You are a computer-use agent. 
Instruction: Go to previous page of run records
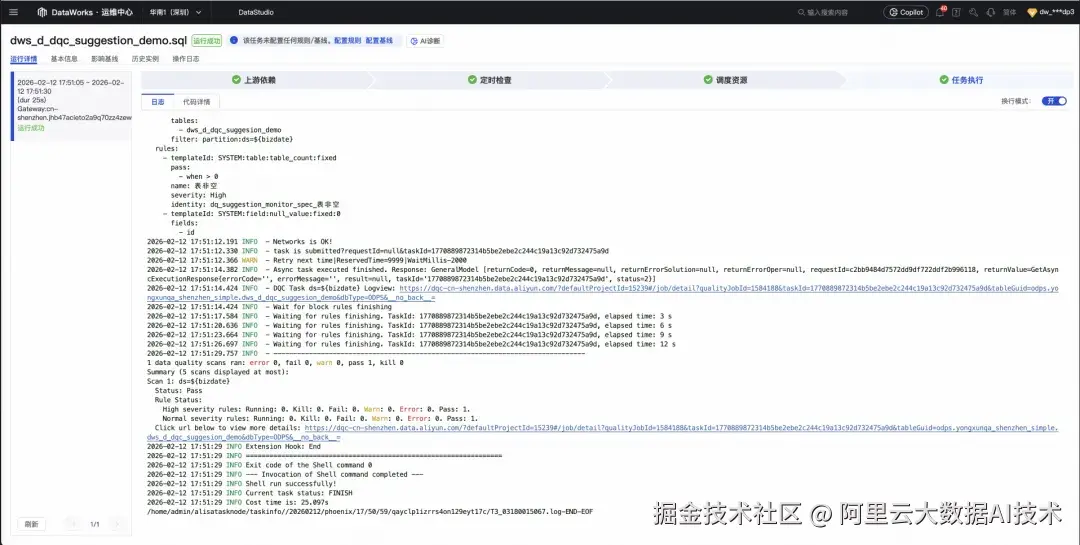click(73, 524)
